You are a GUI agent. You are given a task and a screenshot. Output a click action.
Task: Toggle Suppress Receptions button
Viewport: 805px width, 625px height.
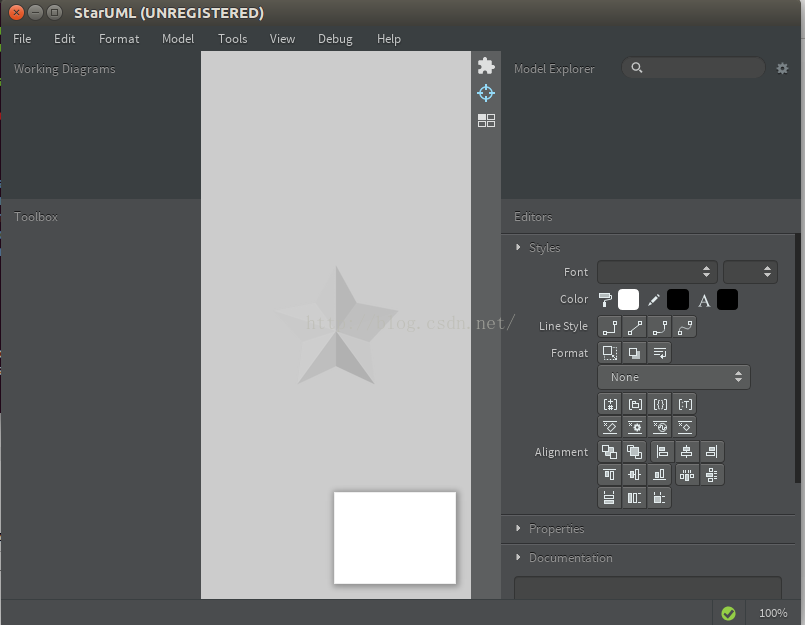pos(660,427)
